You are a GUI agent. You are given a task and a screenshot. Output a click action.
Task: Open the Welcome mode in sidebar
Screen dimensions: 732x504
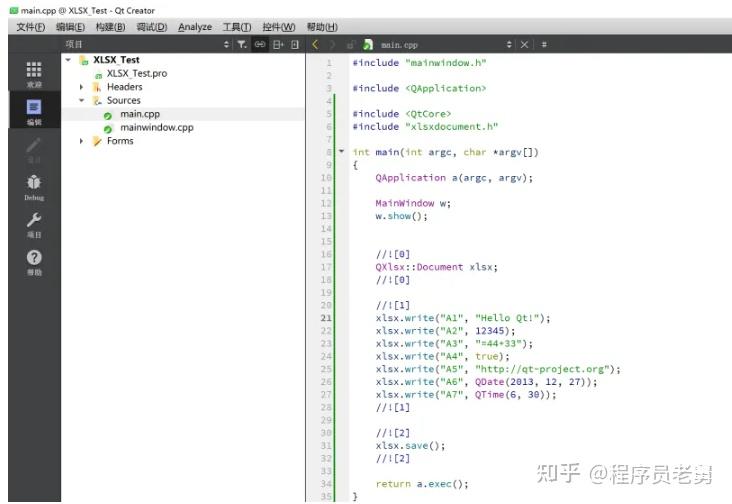[x=34, y=73]
